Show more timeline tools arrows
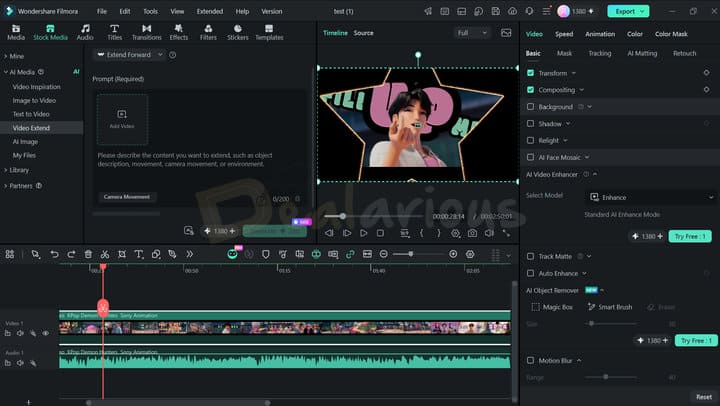This screenshot has width=720, height=406. 190,254
